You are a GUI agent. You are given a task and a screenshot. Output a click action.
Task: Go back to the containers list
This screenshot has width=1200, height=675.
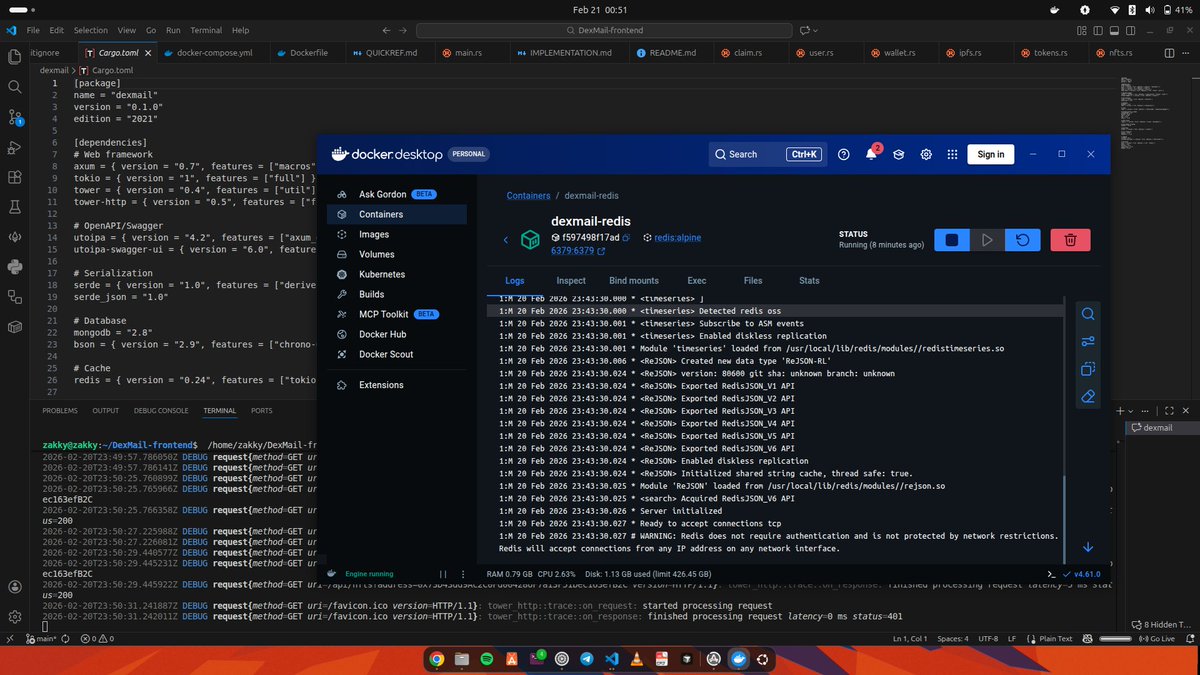click(506, 240)
